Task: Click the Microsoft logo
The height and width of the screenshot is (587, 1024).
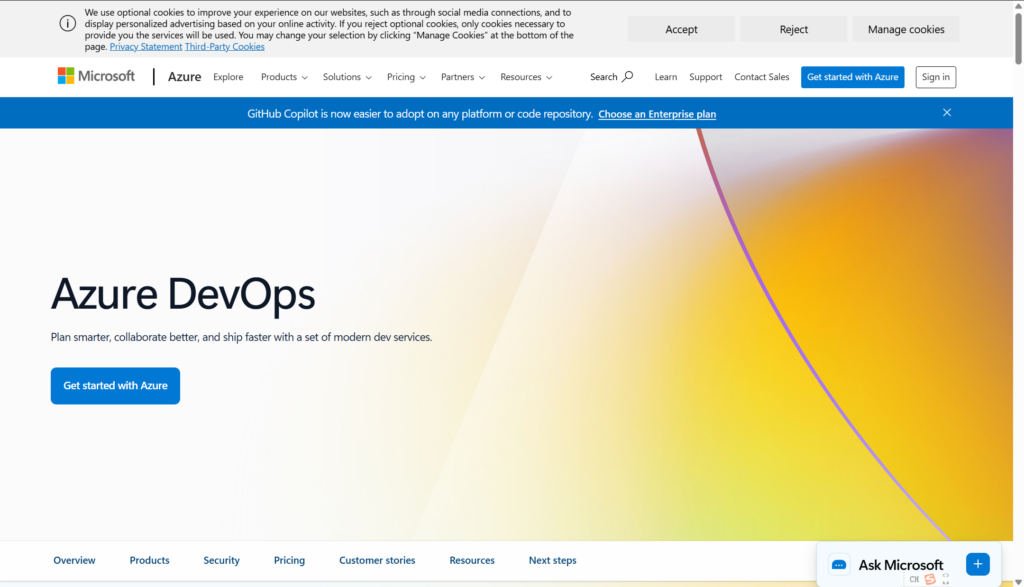Action: click(96, 76)
